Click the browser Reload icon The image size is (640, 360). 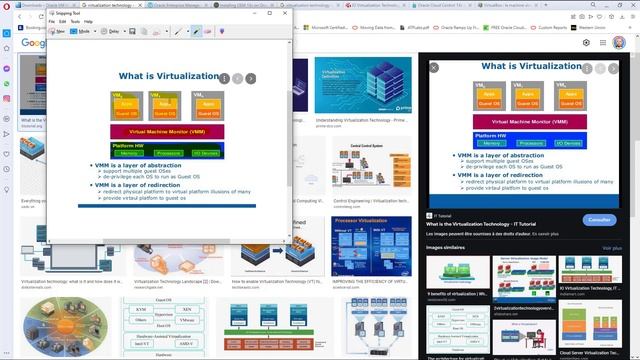point(41,17)
